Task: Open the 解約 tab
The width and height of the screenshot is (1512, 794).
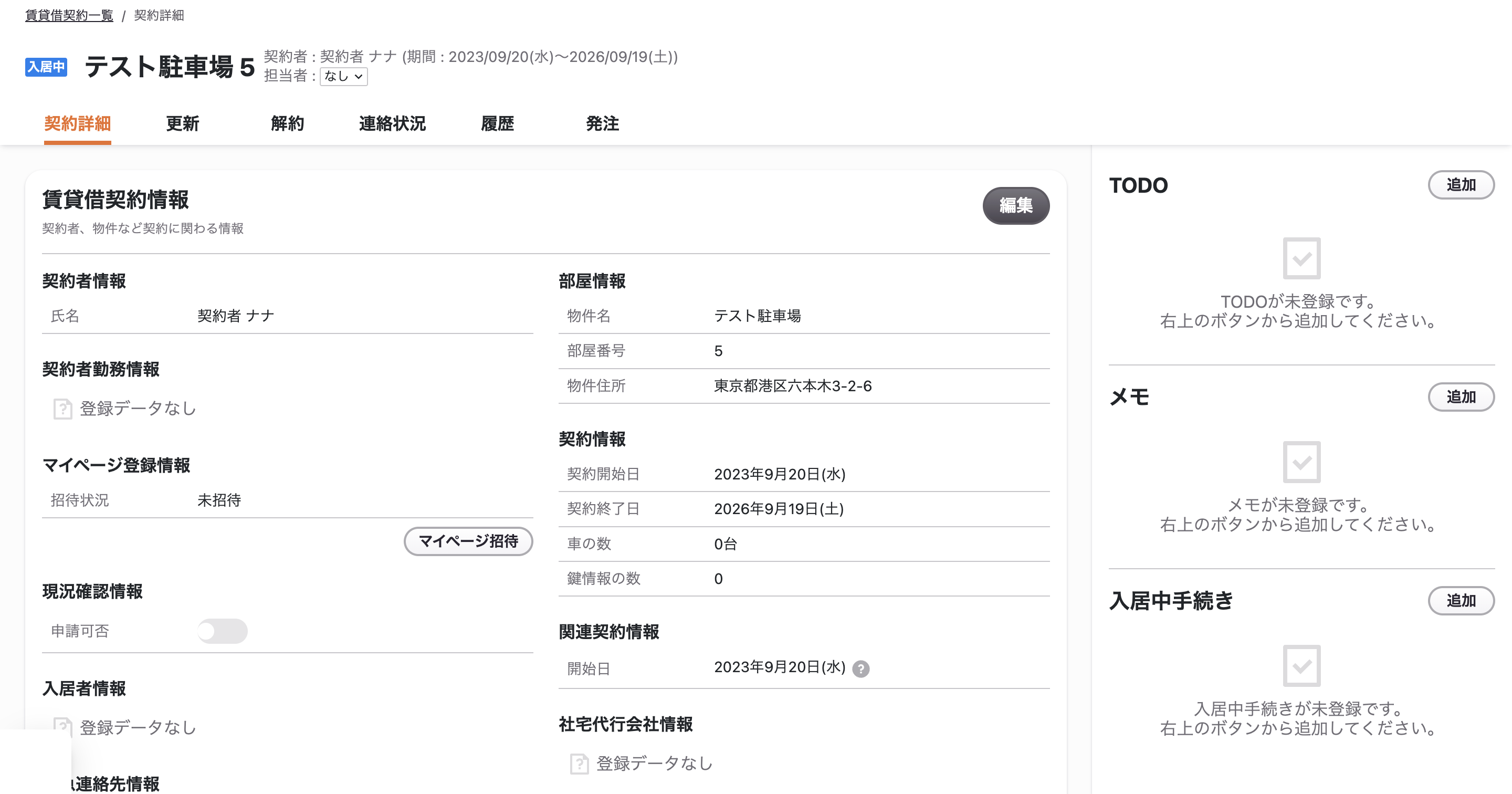Action: coord(288,124)
